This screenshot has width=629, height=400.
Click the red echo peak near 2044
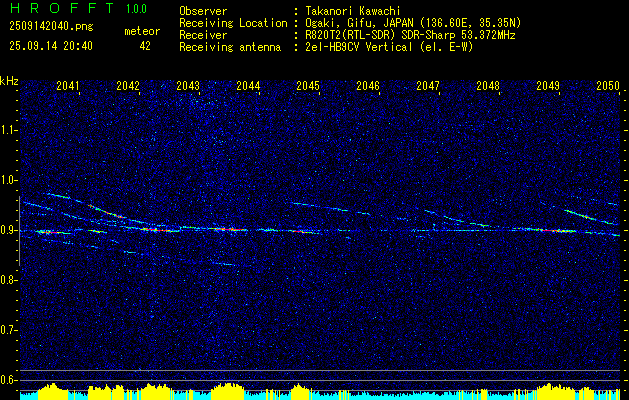tap(229, 229)
